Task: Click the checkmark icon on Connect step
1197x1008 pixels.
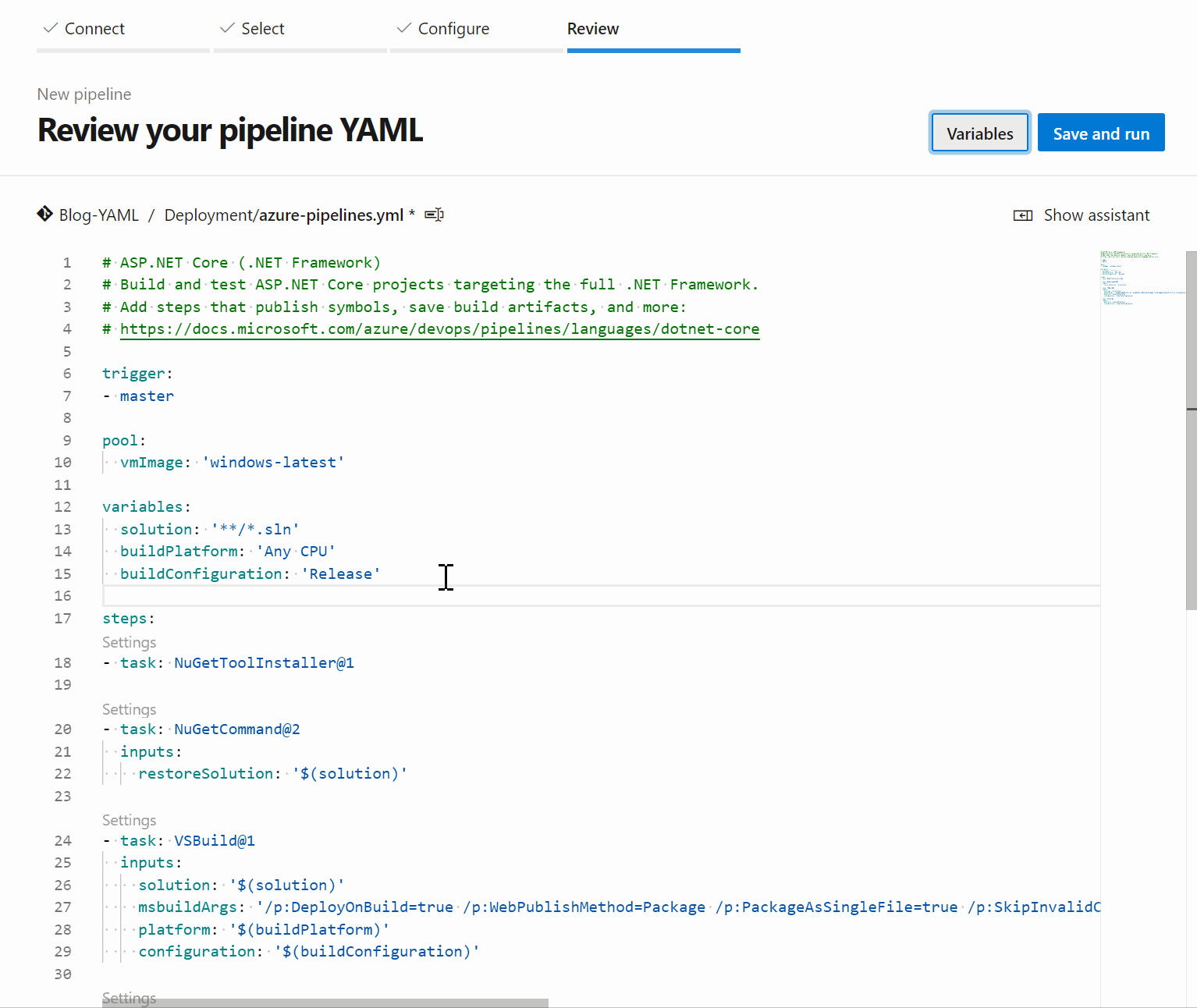Action: pyautogui.click(x=51, y=28)
